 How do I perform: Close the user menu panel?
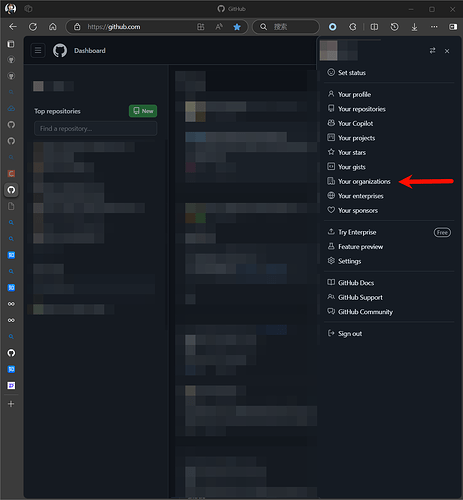coord(447,51)
